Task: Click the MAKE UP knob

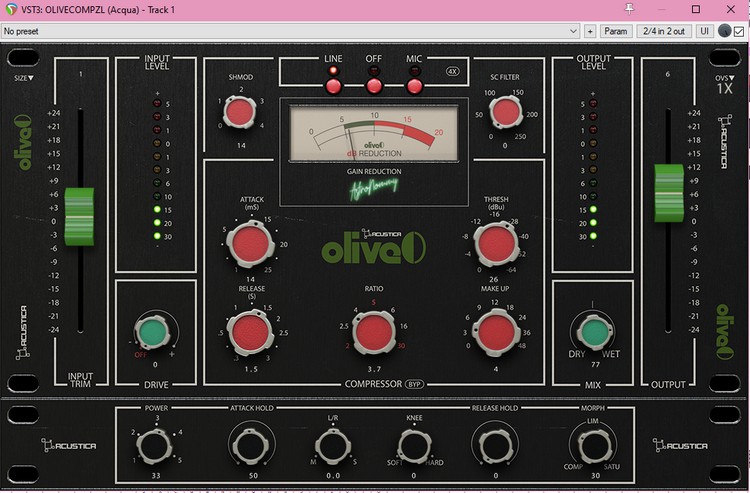Action: tap(496, 332)
